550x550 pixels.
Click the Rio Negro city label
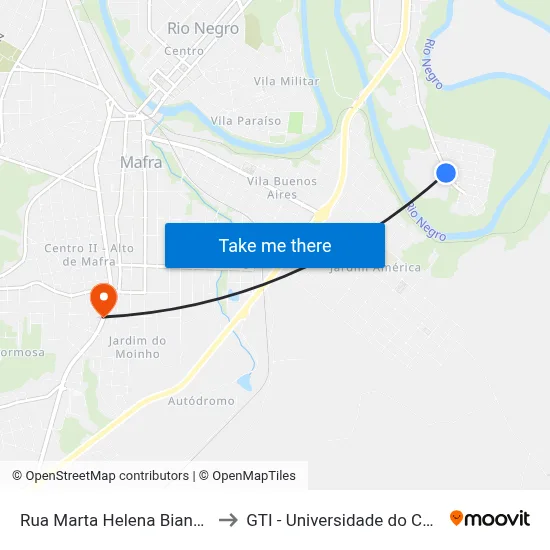[203, 29]
